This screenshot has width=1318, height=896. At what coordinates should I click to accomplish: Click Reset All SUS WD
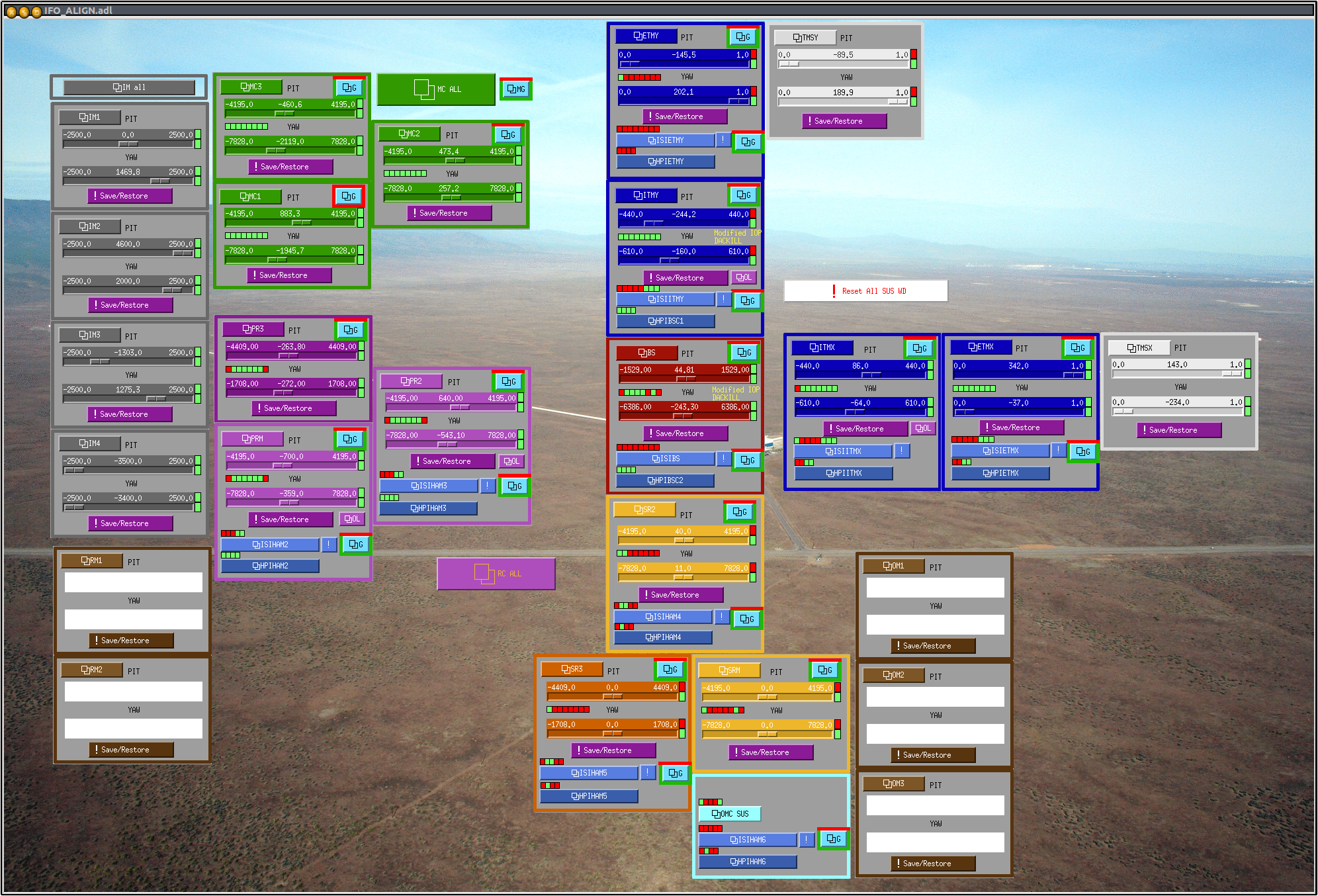tap(866, 291)
